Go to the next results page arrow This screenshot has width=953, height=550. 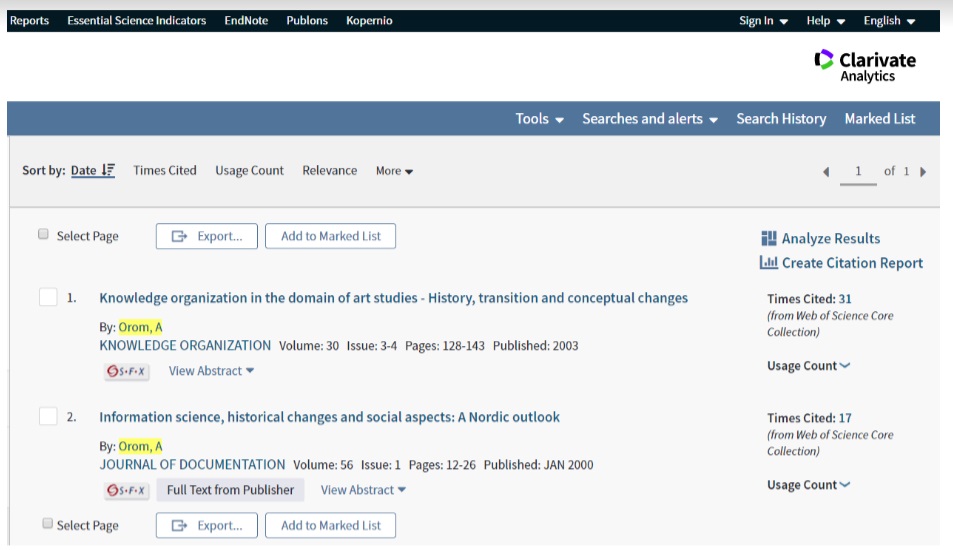pyautogui.click(x=923, y=171)
